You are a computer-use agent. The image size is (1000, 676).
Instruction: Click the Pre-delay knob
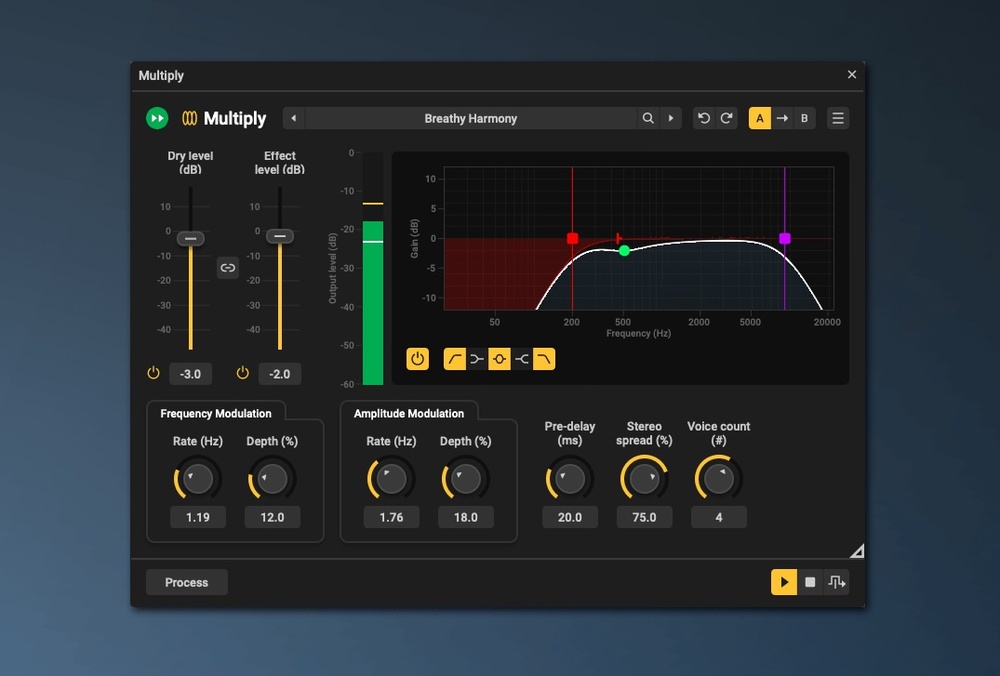click(570, 478)
